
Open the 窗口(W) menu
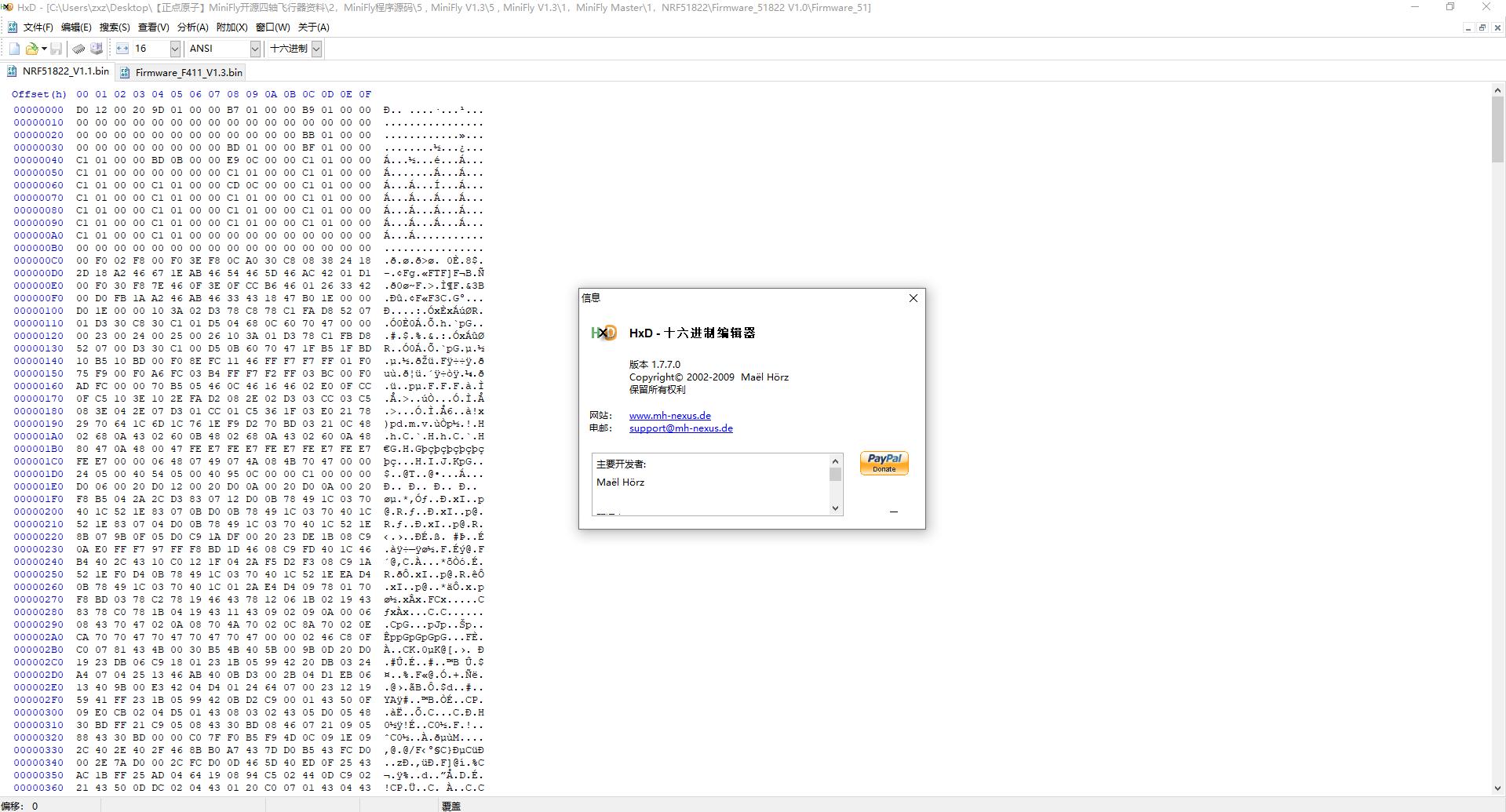point(272,27)
